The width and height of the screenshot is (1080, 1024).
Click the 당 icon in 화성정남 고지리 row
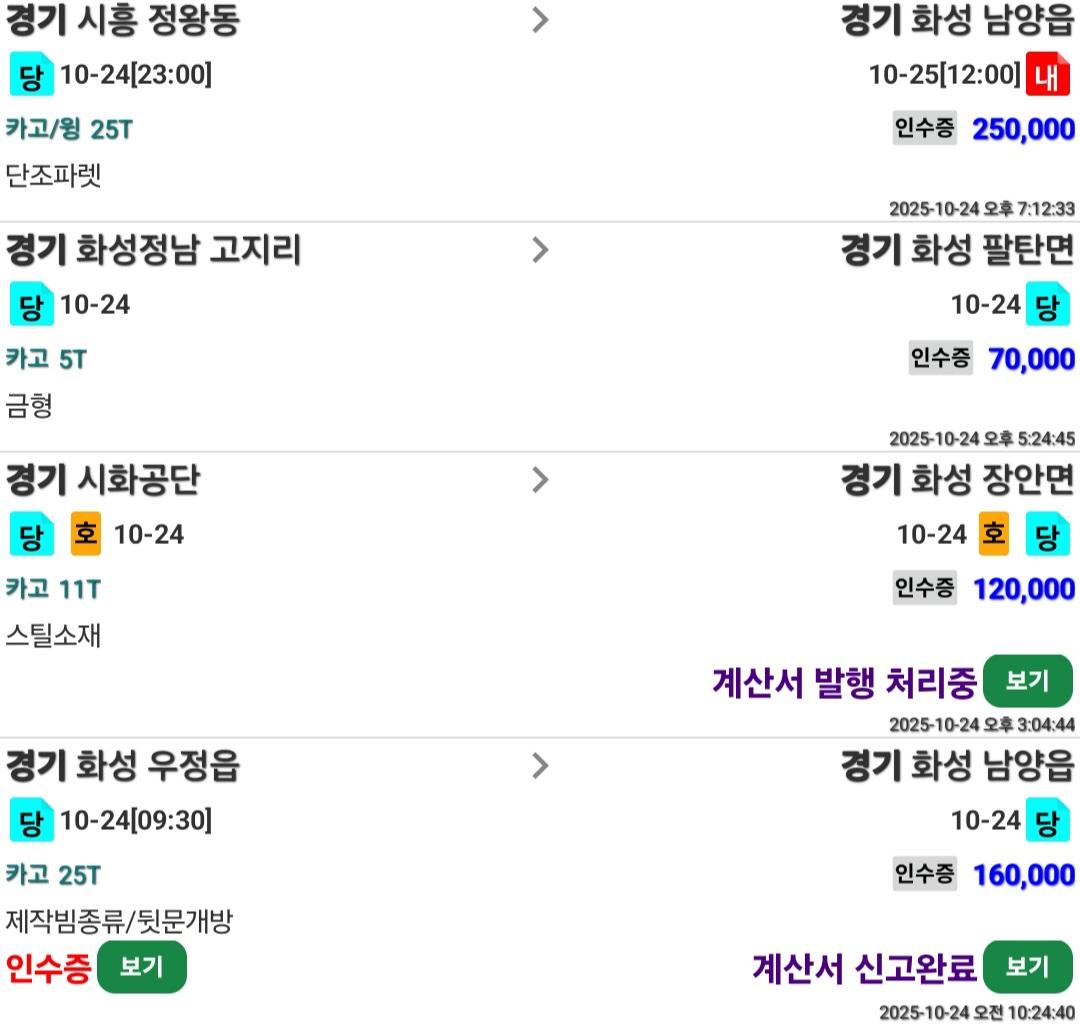pyautogui.click(x=31, y=305)
